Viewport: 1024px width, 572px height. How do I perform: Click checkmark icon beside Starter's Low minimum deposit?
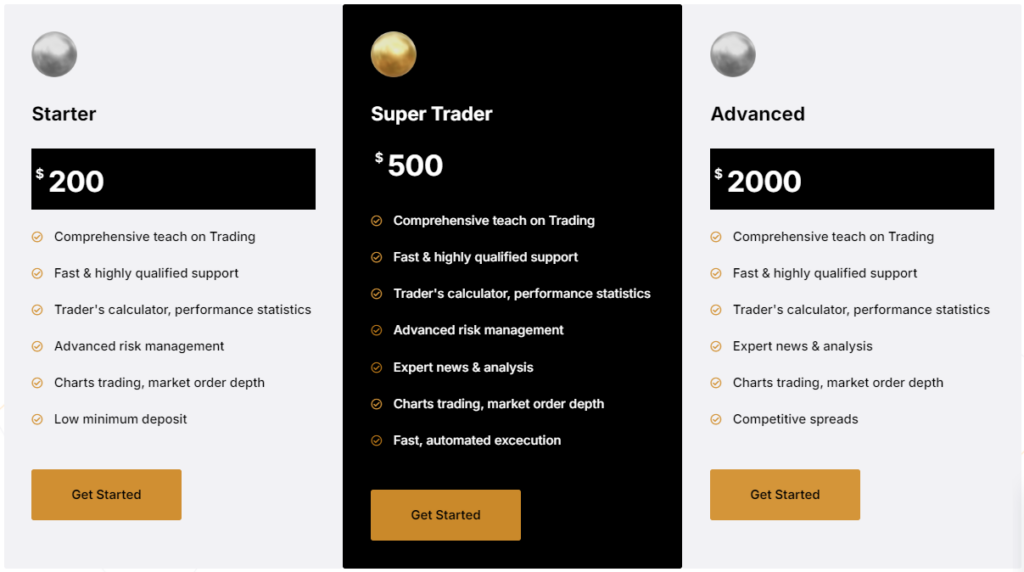(37, 420)
